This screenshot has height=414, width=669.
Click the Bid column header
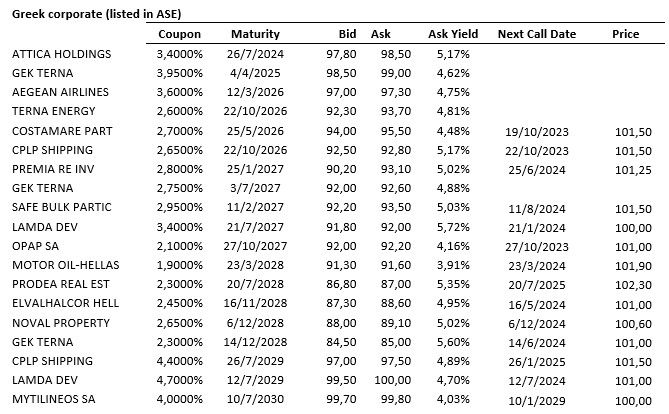348,34
